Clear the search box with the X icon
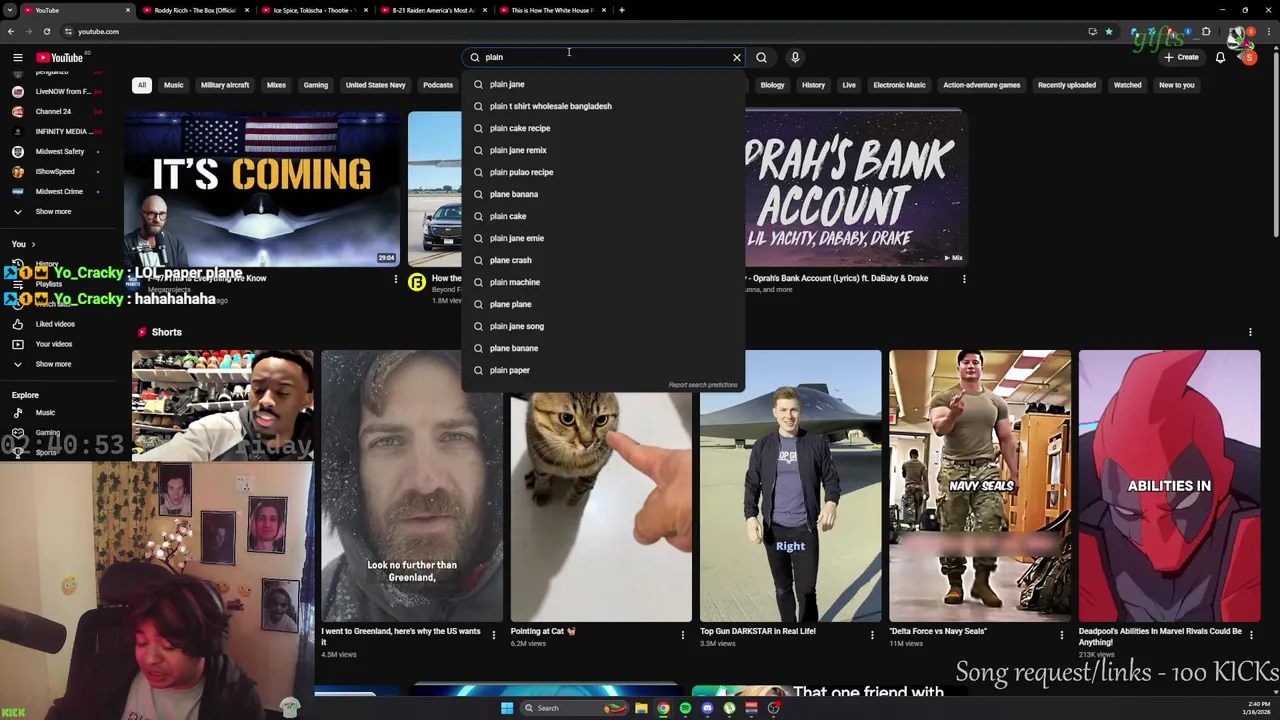Screen dimensions: 1280x720 pos(737,57)
